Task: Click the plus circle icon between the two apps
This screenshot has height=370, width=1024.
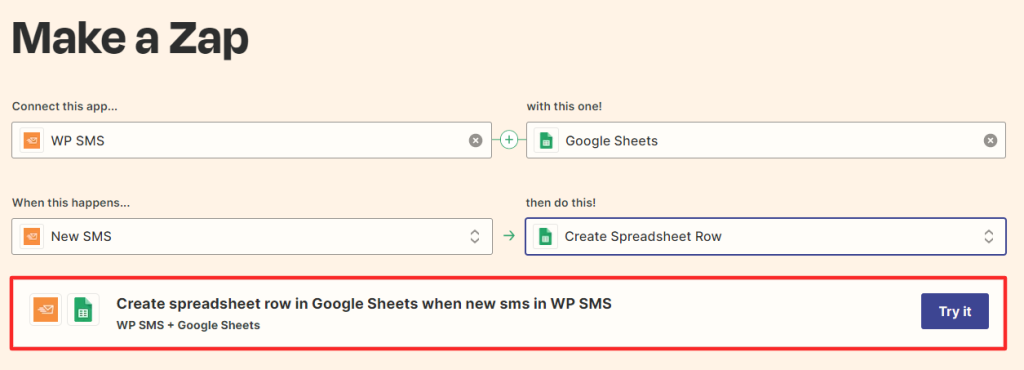Action: [x=509, y=140]
